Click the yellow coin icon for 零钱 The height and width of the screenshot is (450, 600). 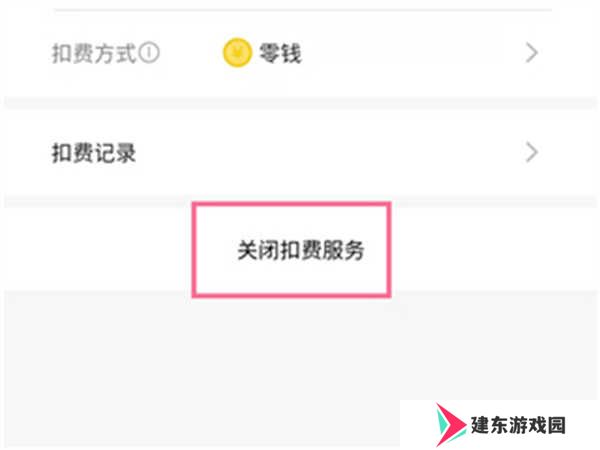[237, 52]
